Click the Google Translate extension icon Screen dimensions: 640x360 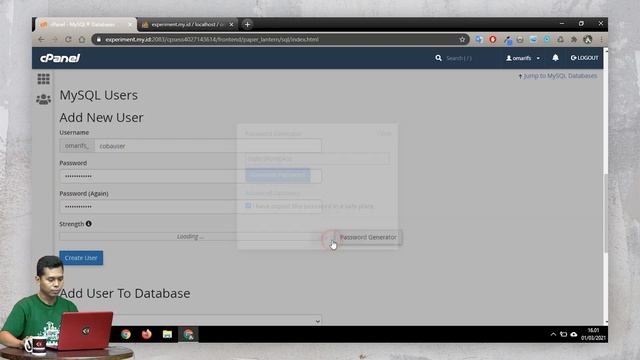coord(479,40)
